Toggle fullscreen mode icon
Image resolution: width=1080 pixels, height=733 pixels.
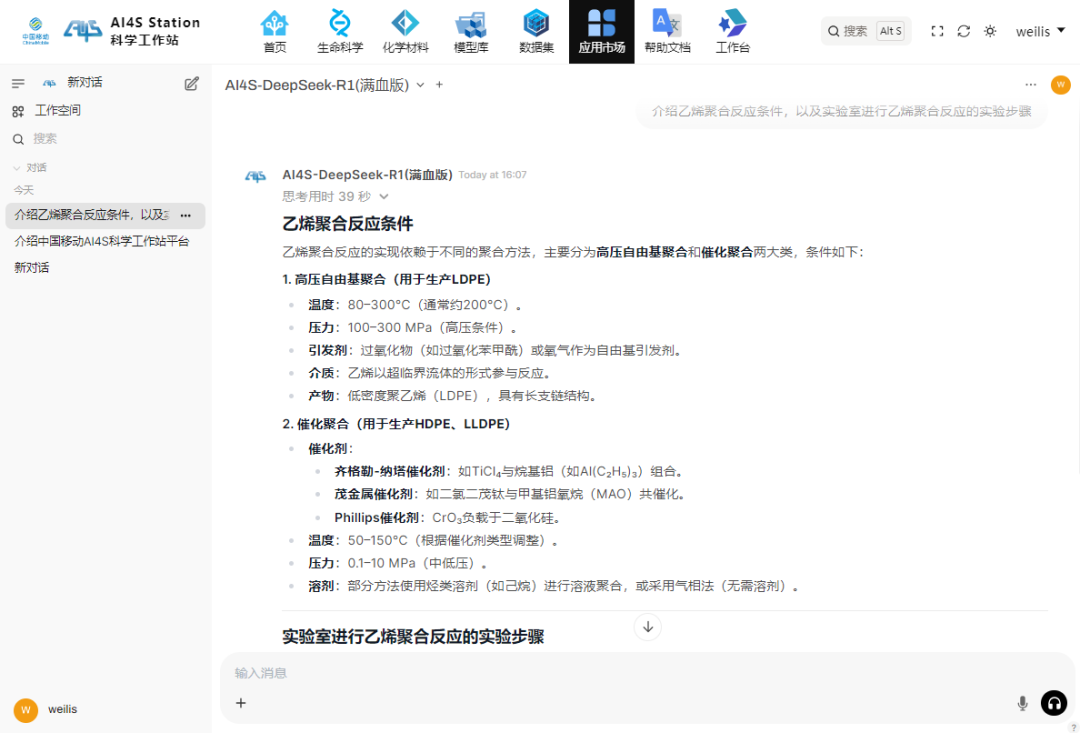point(937,31)
